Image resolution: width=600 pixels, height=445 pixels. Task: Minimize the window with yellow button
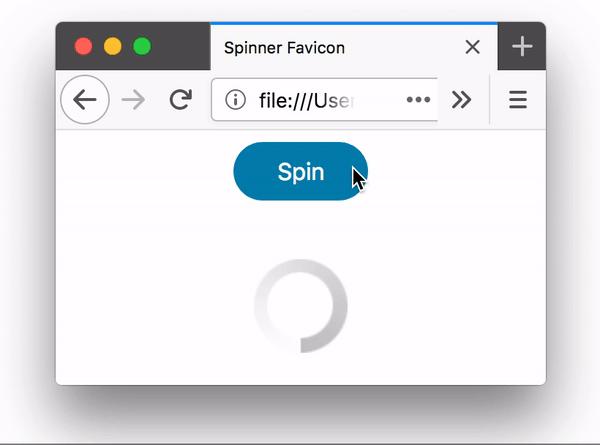tap(112, 47)
